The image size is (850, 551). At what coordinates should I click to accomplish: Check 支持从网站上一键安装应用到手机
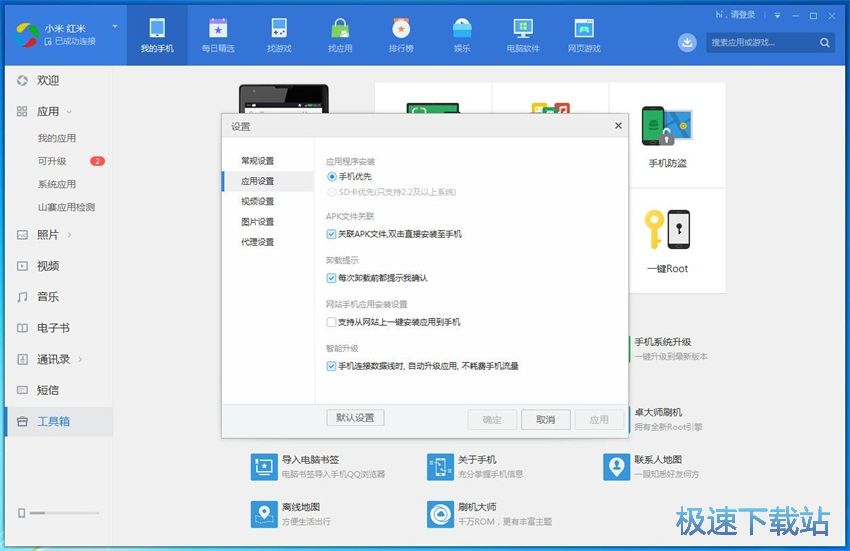pos(331,322)
